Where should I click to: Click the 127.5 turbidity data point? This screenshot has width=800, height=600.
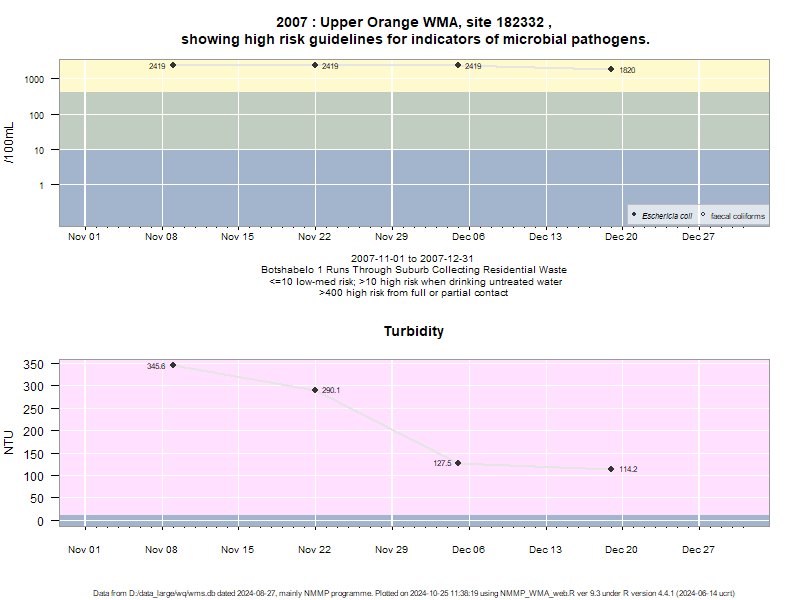point(458,463)
